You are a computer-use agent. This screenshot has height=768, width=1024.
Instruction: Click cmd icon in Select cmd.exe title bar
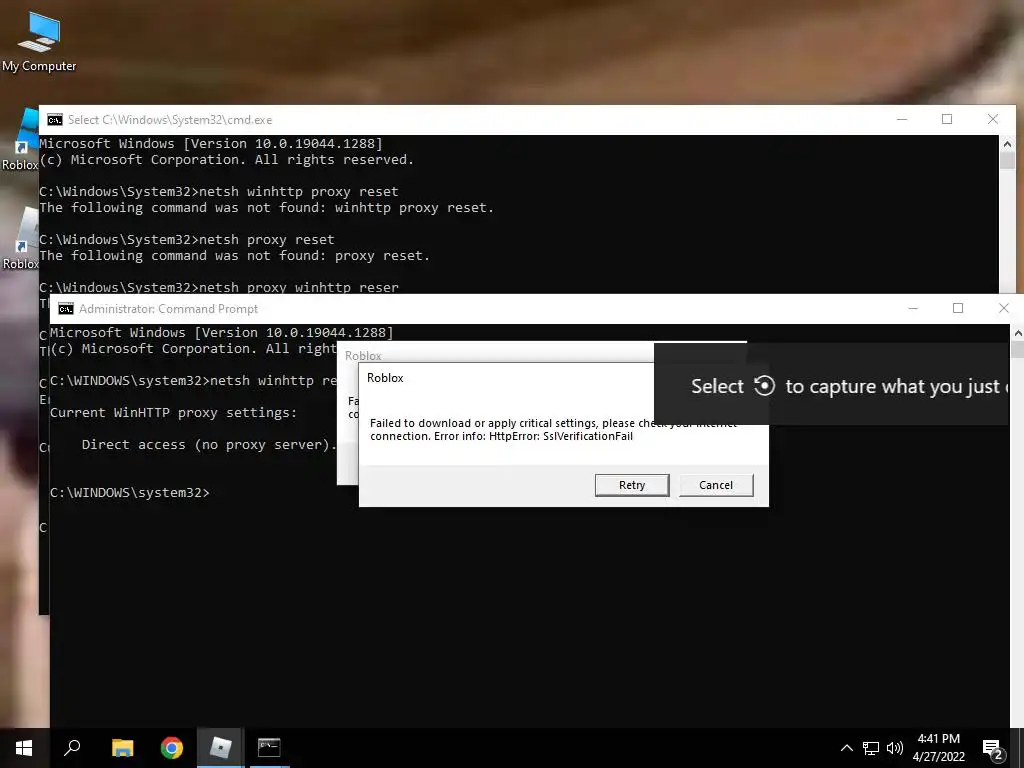[55, 120]
